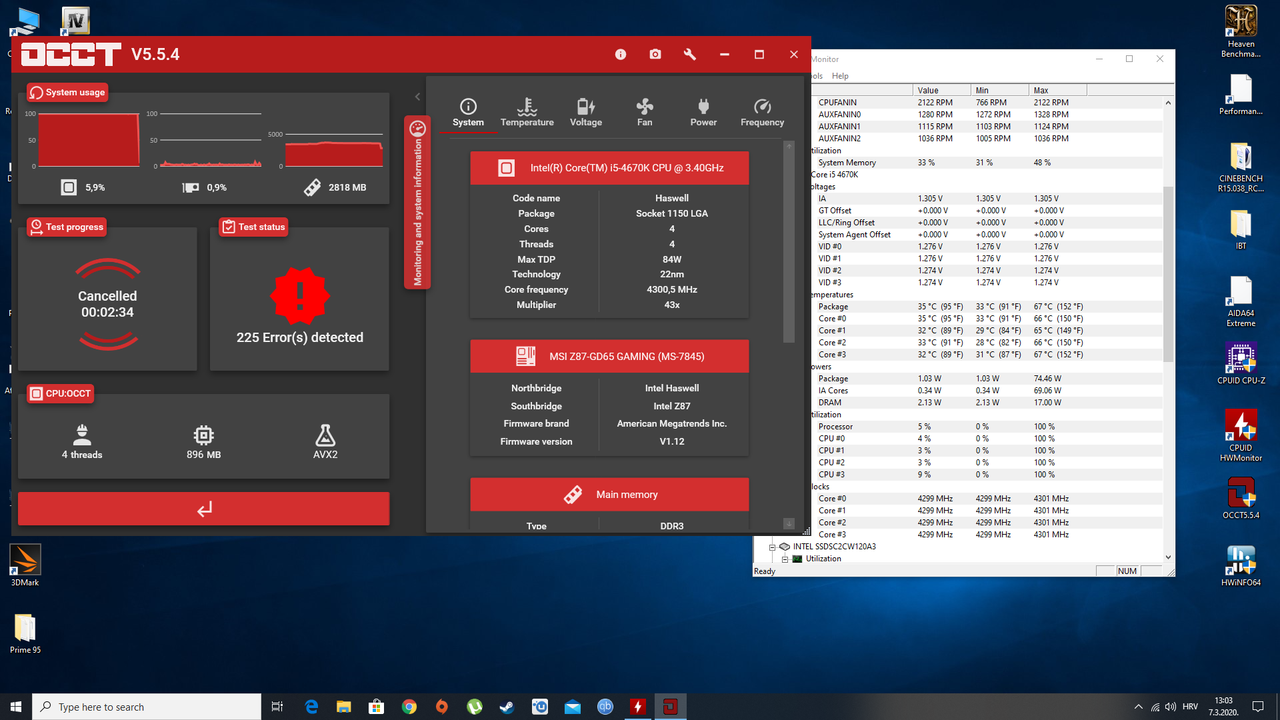The image size is (1280, 720).
Task: Switch to the System monitoring tab
Action: (468, 113)
